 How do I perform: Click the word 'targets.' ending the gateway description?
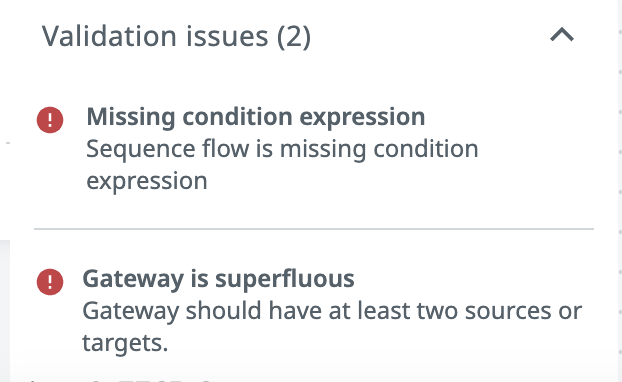(125, 343)
